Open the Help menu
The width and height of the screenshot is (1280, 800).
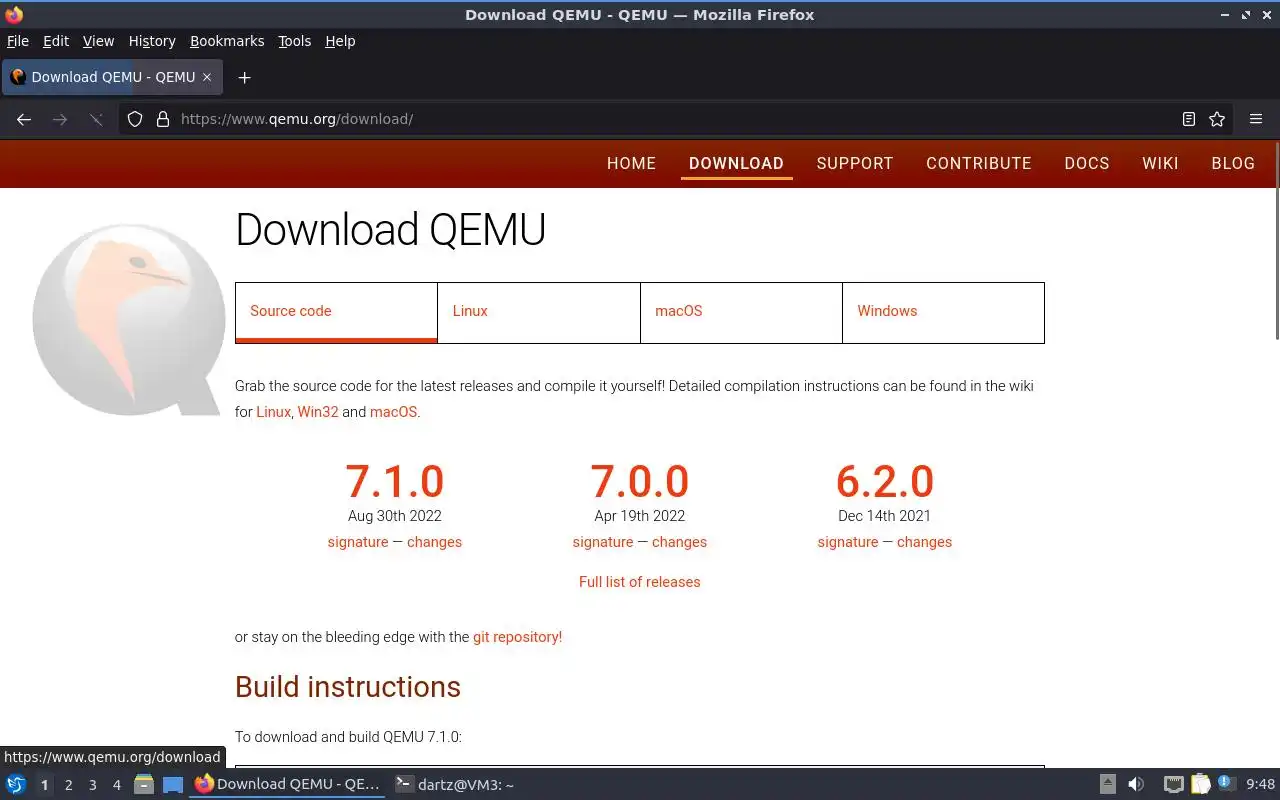[x=340, y=41]
